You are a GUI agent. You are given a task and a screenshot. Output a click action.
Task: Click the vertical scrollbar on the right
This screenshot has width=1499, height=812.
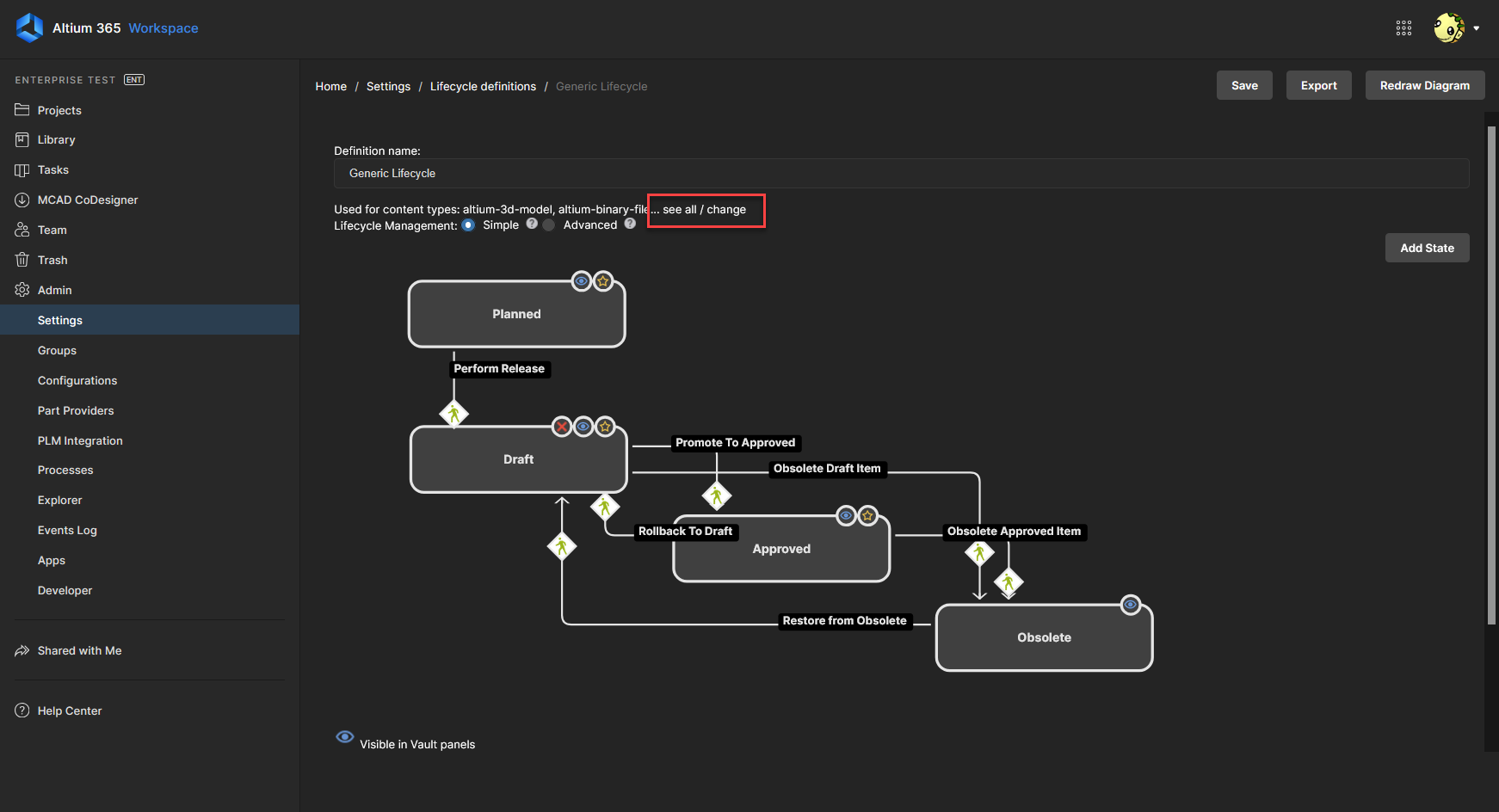1491,375
